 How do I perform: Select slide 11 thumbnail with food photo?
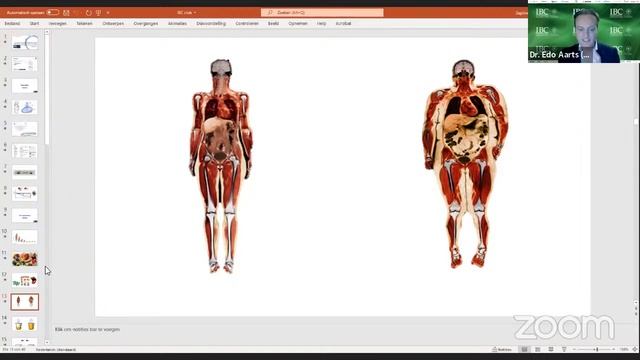pyautogui.click(x=25, y=259)
